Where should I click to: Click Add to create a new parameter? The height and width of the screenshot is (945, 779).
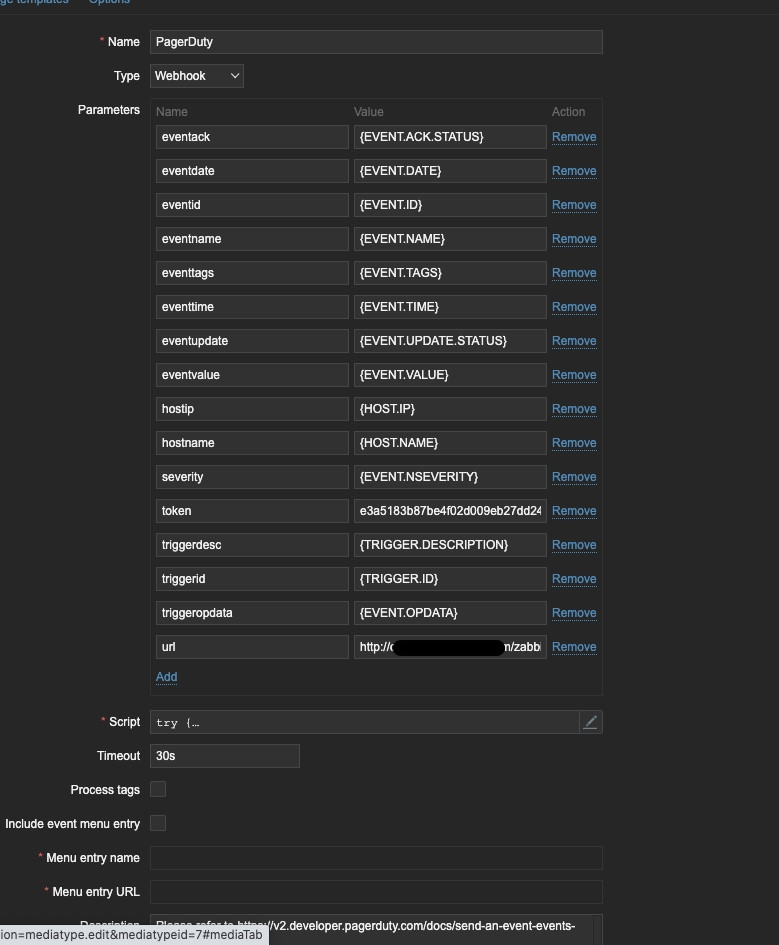coord(166,677)
